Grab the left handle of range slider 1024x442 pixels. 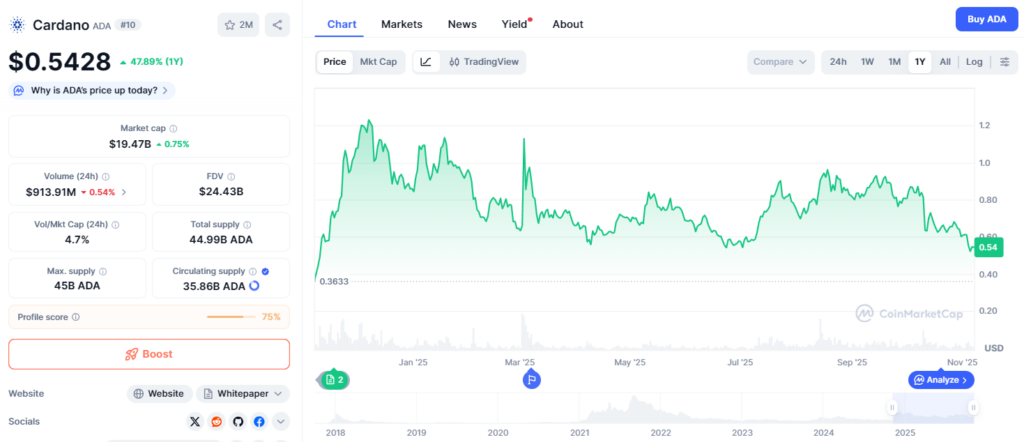(x=893, y=408)
